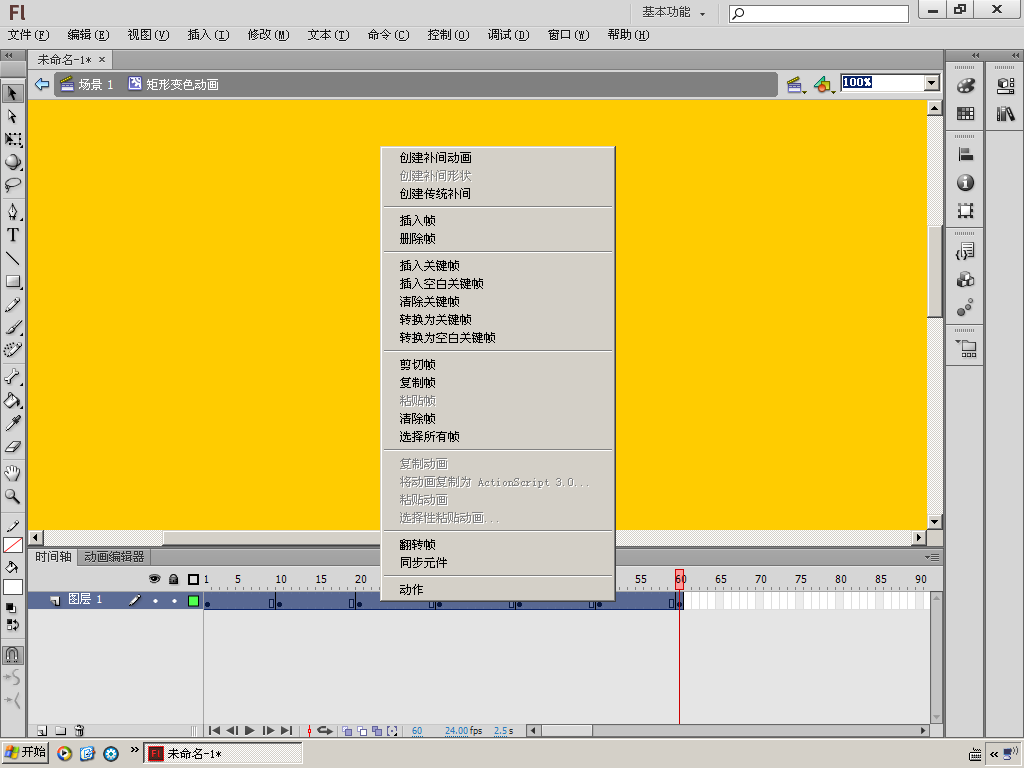Expand the icon panel column beside the stage

click(975, 56)
